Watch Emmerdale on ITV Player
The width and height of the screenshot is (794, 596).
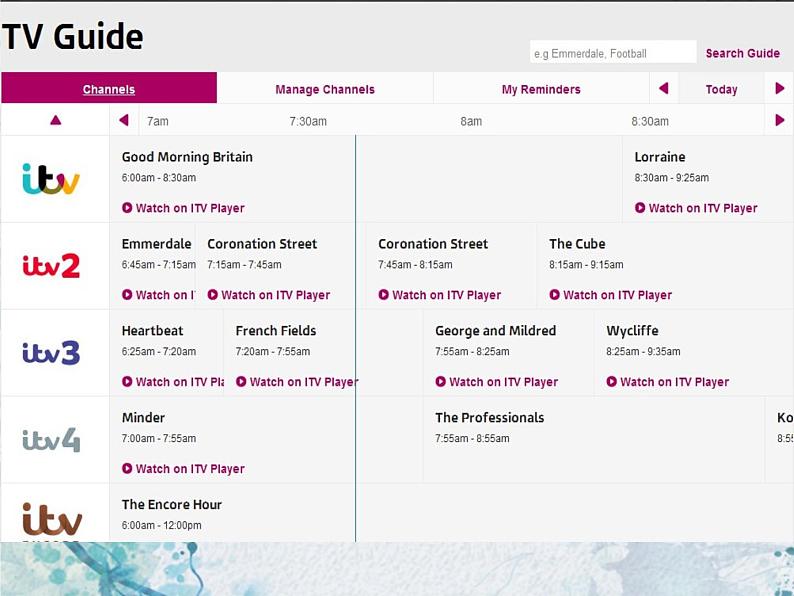(x=158, y=295)
